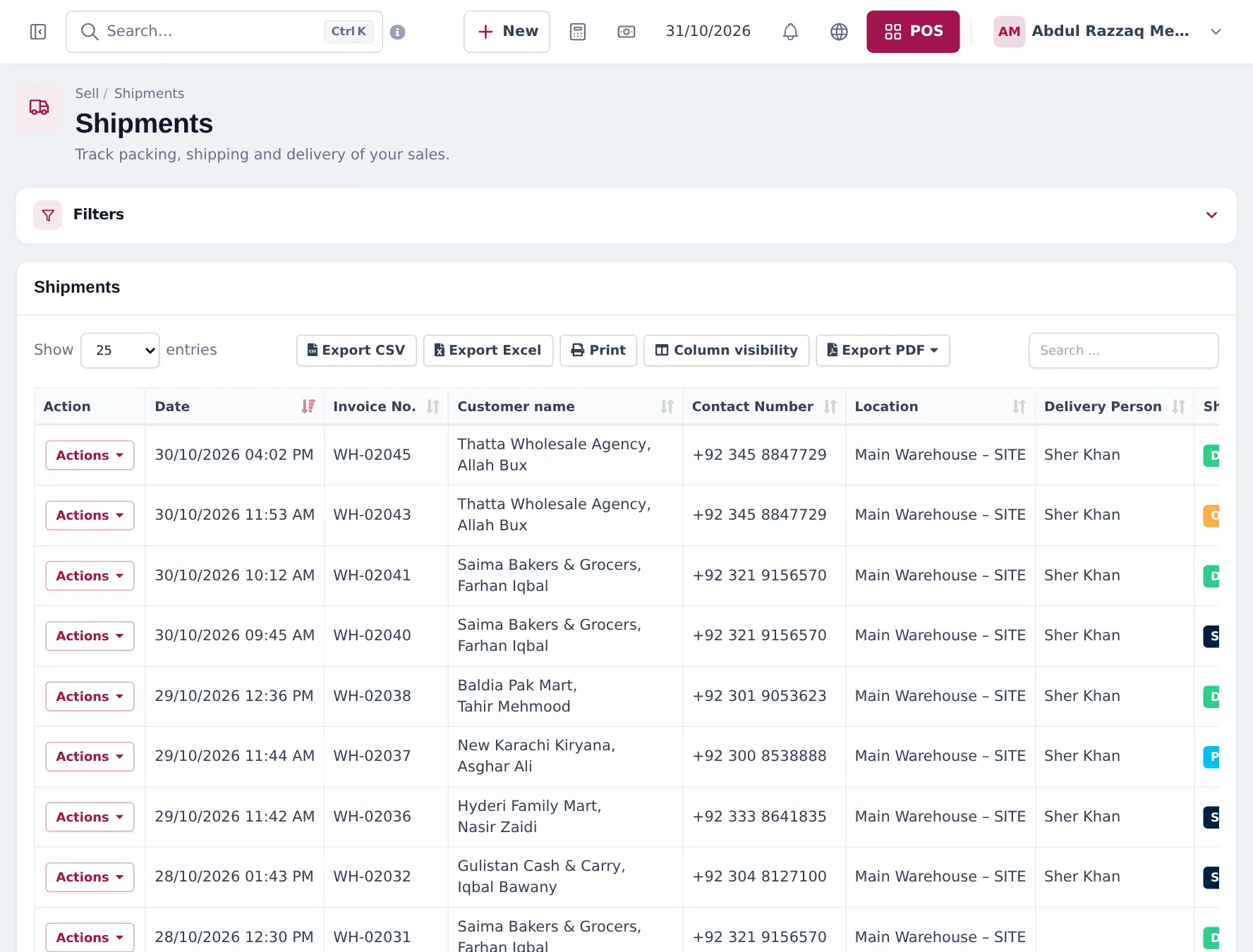This screenshot has height=952, width=1253.
Task: Click the Filters funnel icon
Action: [48, 215]
